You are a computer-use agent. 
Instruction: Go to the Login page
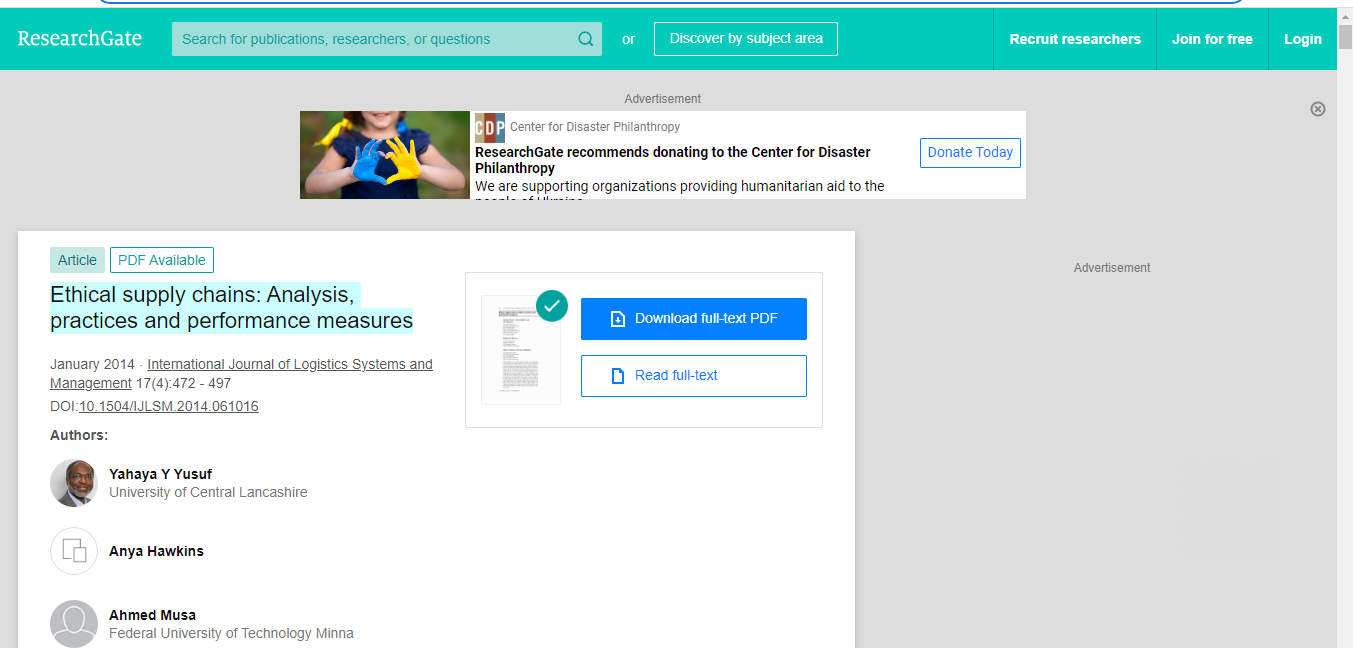point(1303,39)
